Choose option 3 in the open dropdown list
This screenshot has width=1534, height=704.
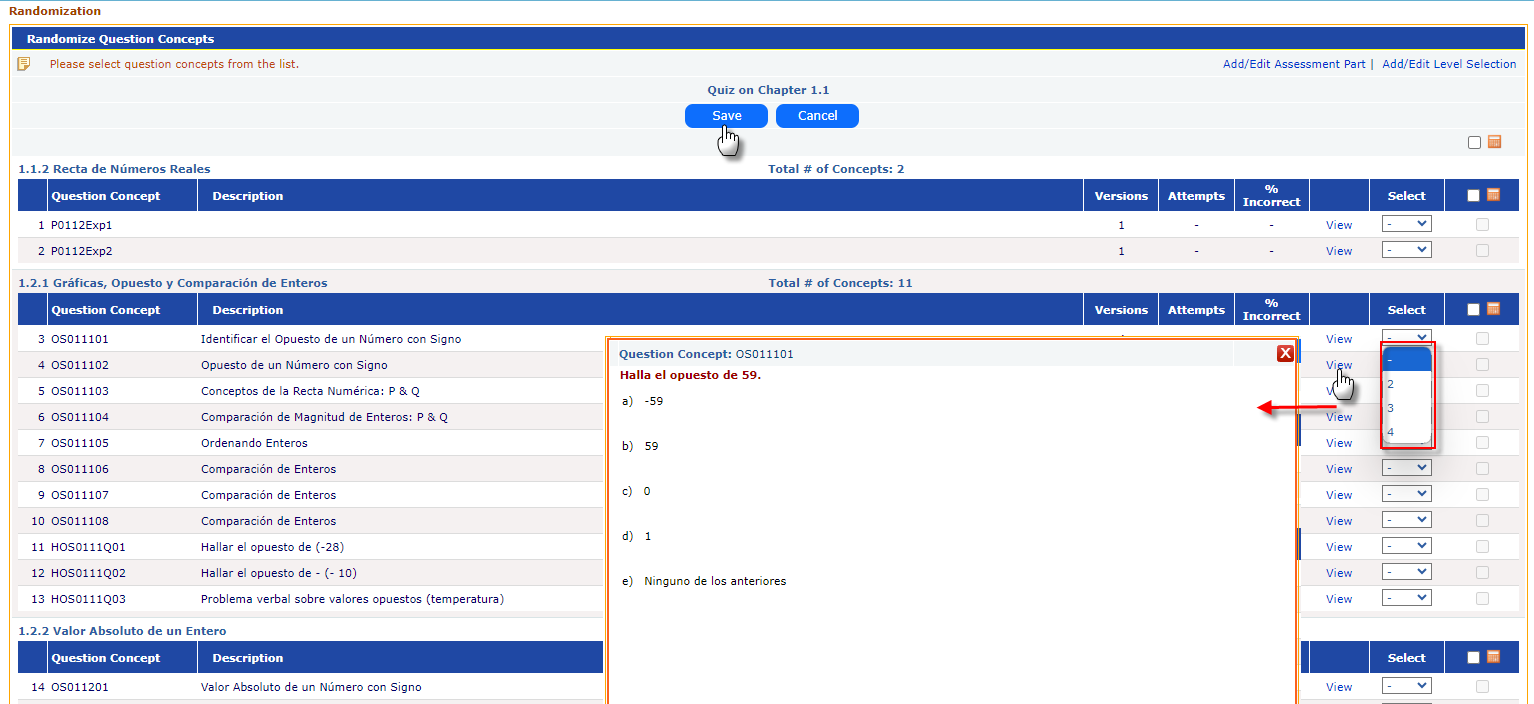pos(1391,408)
